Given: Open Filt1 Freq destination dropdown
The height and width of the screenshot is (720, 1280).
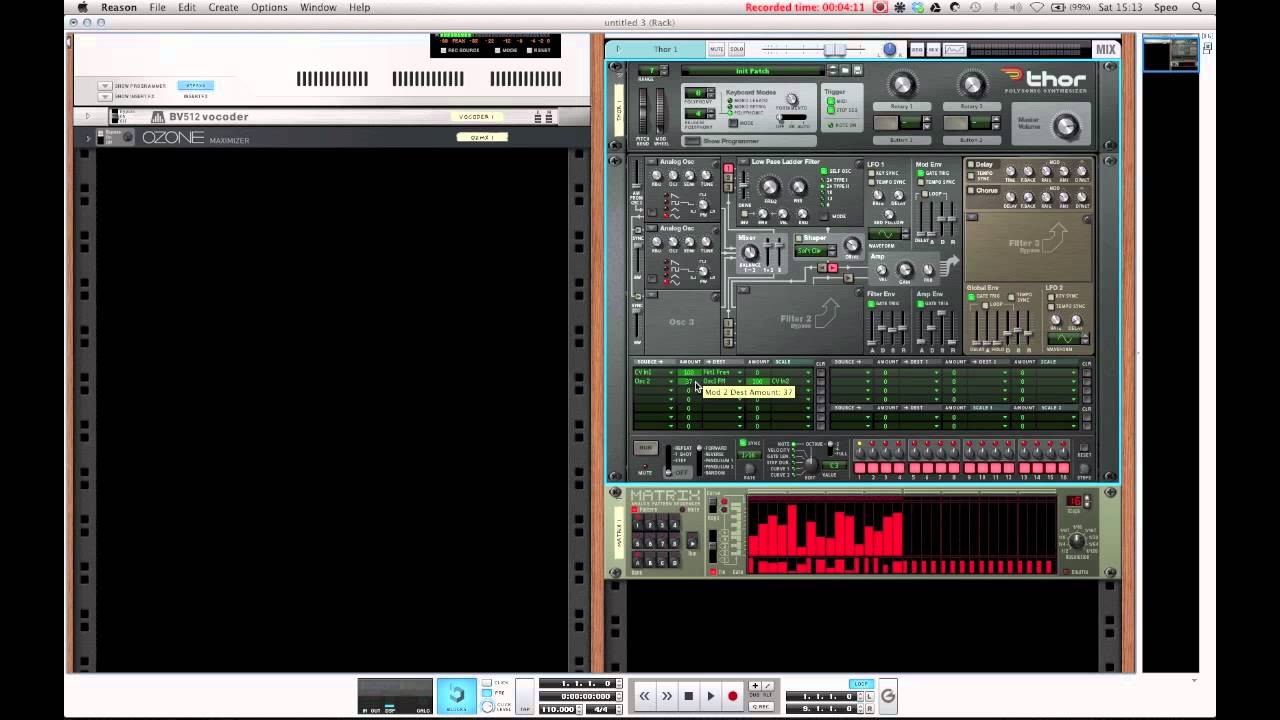Looking at the screenshot, I should 723,372.
